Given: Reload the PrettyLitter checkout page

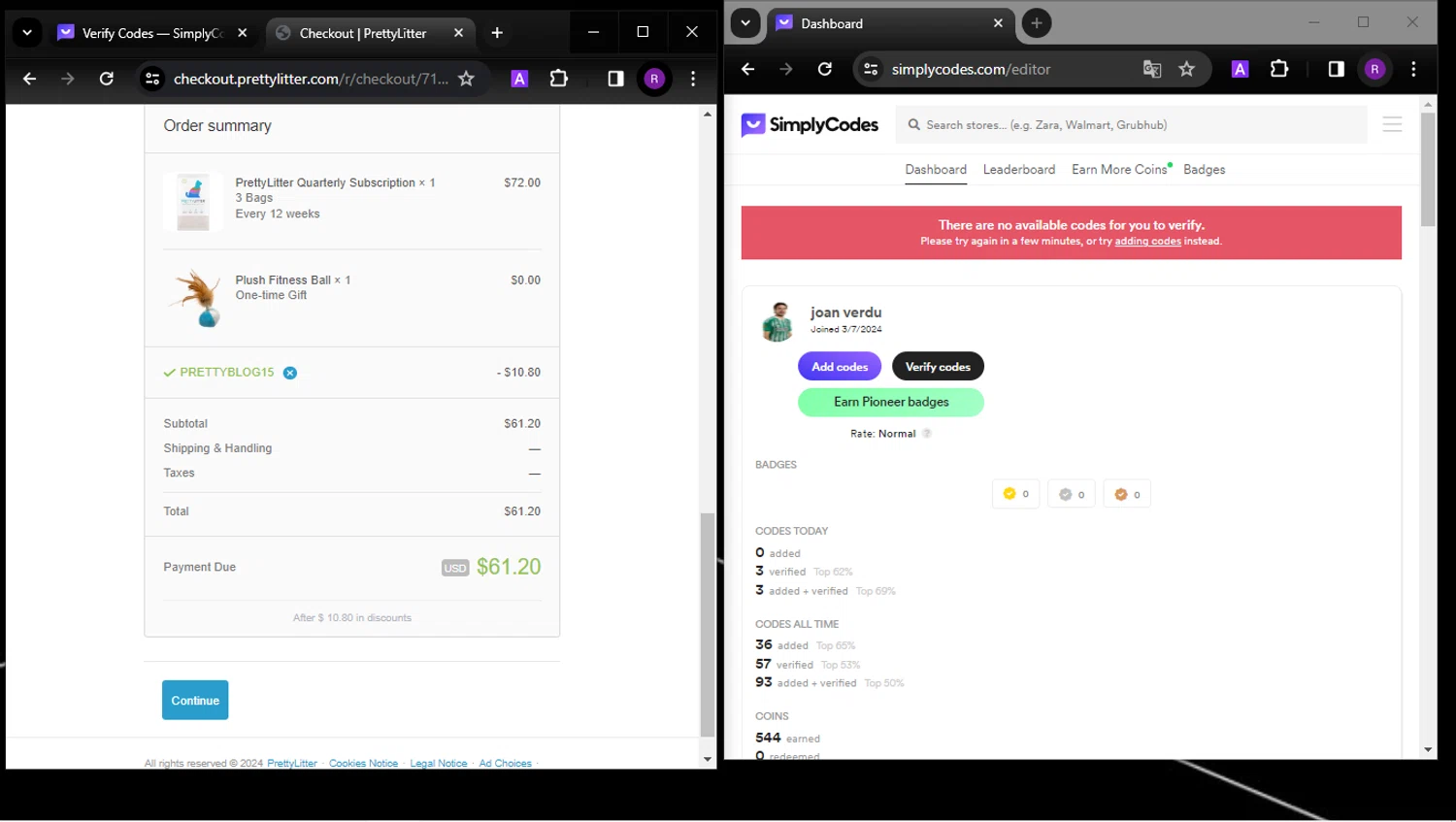Looking at the screenshot, I should coord(107,79).
